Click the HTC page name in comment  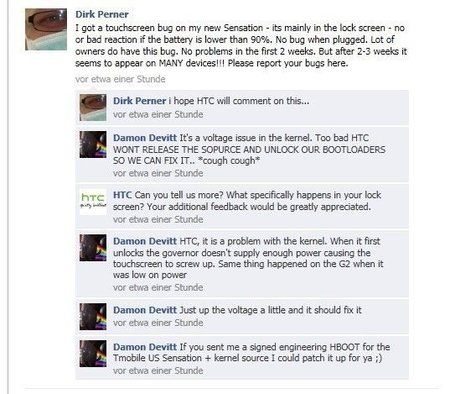click(x=122, y=195)
